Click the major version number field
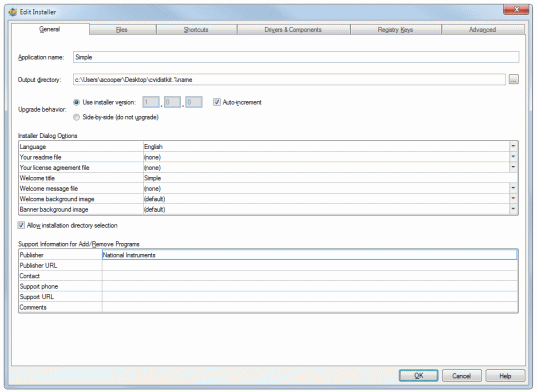 (x=151, y=102)
